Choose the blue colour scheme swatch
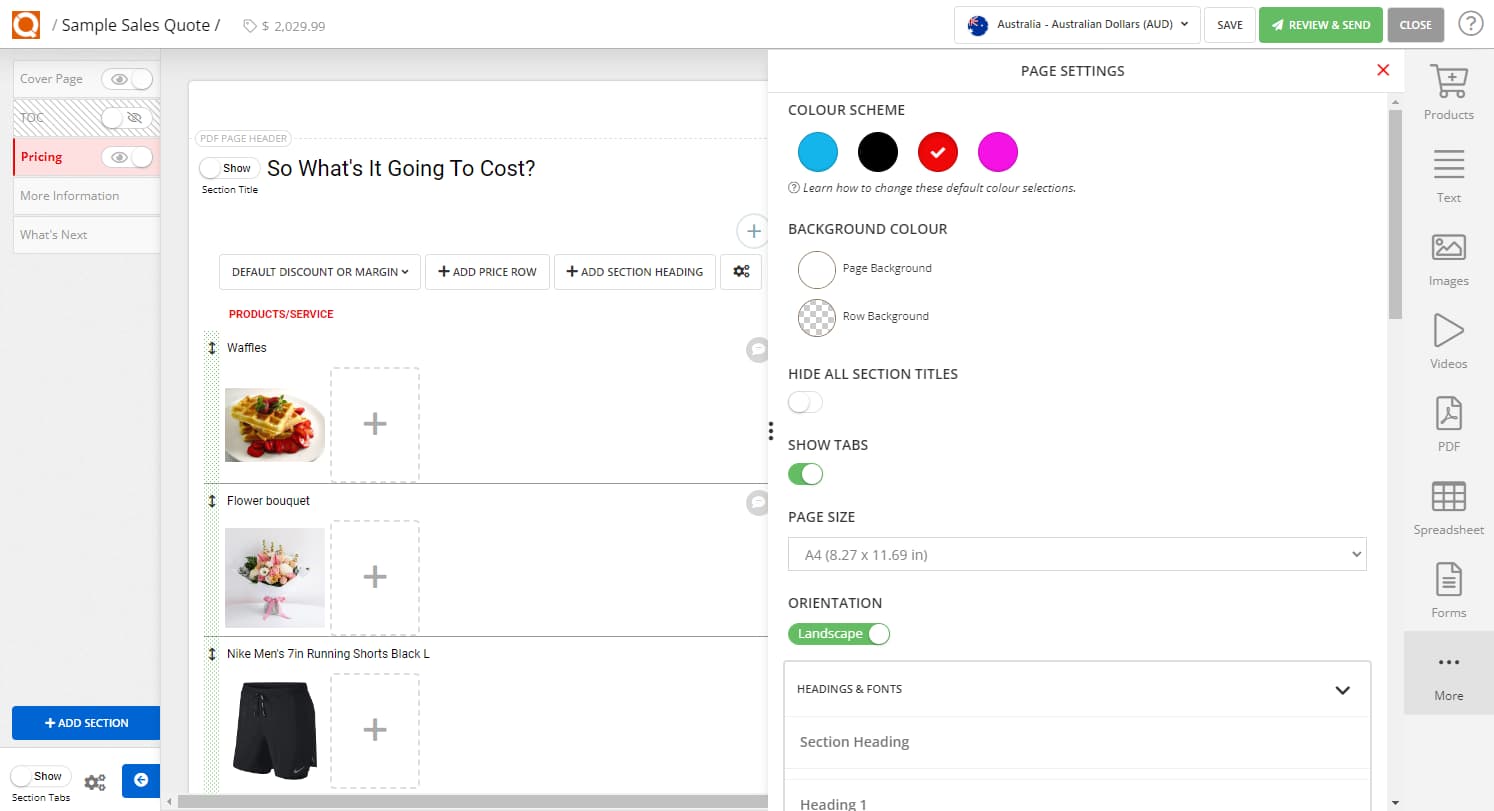Screen dimensions: 1494x811 point(818,152)
